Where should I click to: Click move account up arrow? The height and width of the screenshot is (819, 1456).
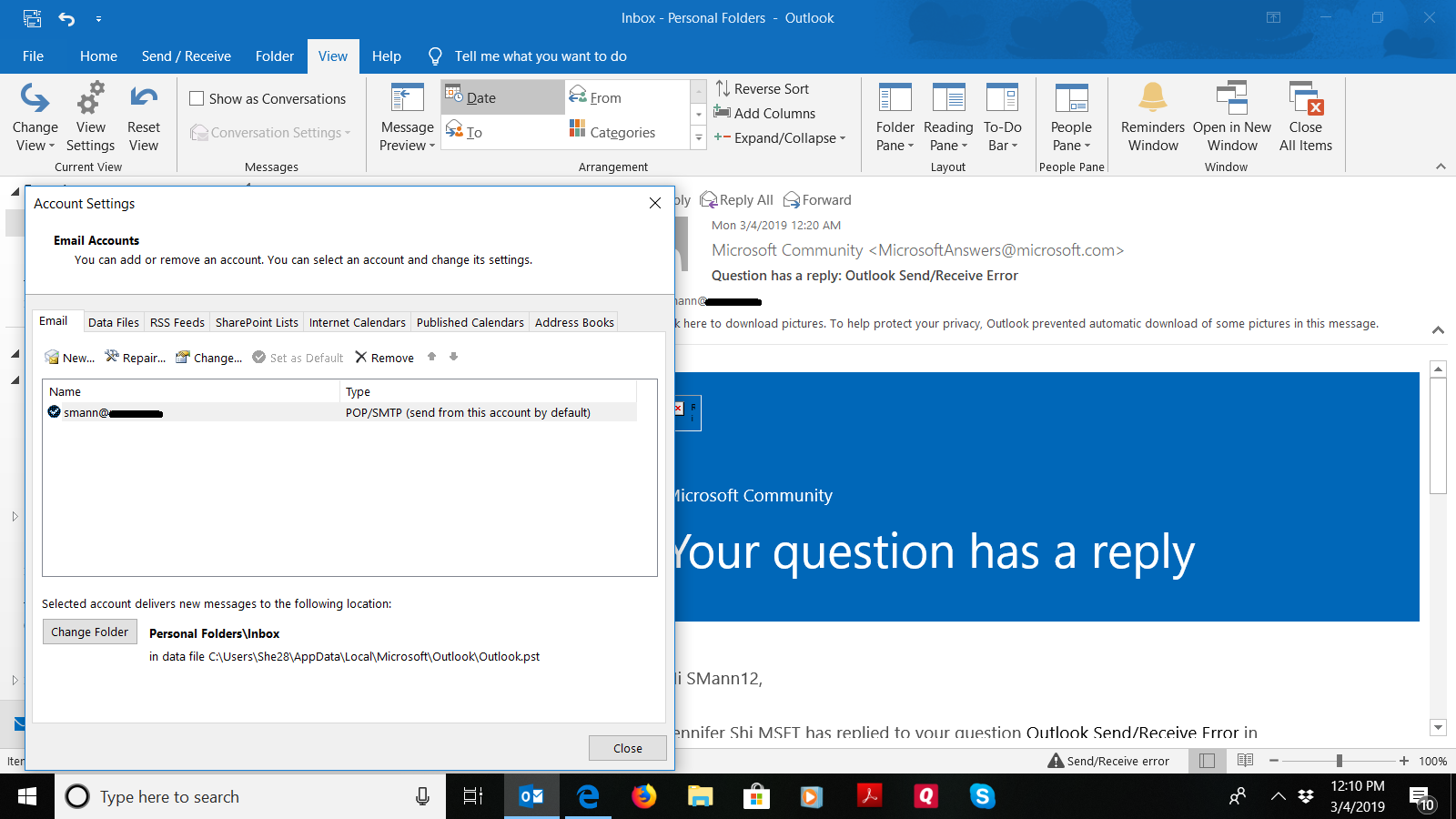tap(432, 357)
